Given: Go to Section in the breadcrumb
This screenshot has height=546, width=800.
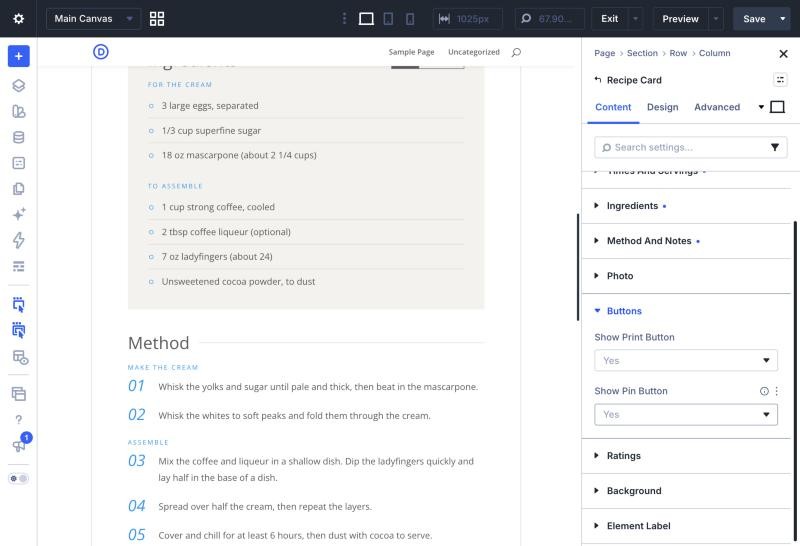Looking at the screenshot, I should coord(642,53).
